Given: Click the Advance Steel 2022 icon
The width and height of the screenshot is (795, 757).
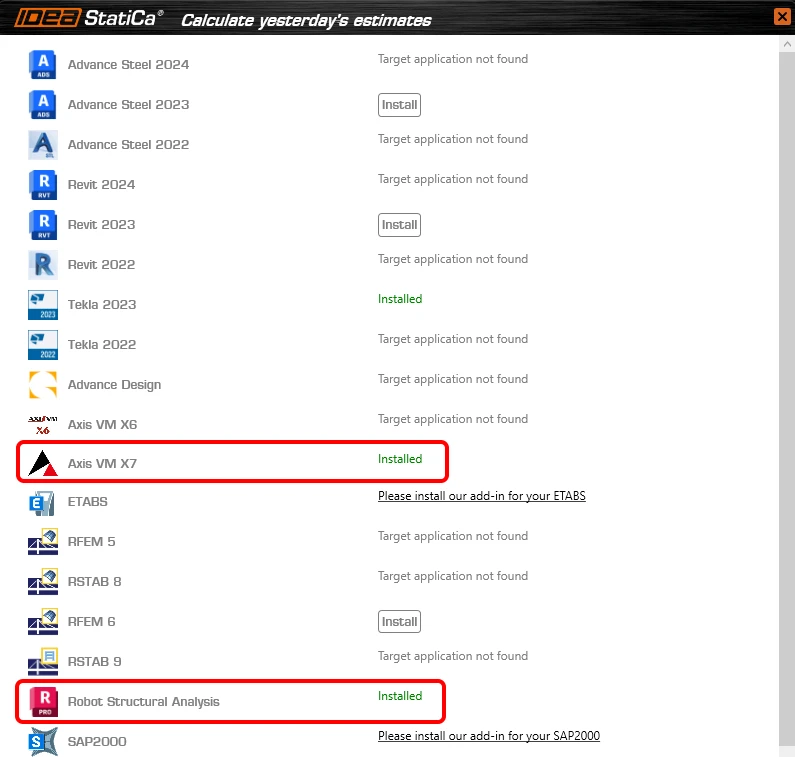Looking at the screenshot, I should (x=43, y=145).
